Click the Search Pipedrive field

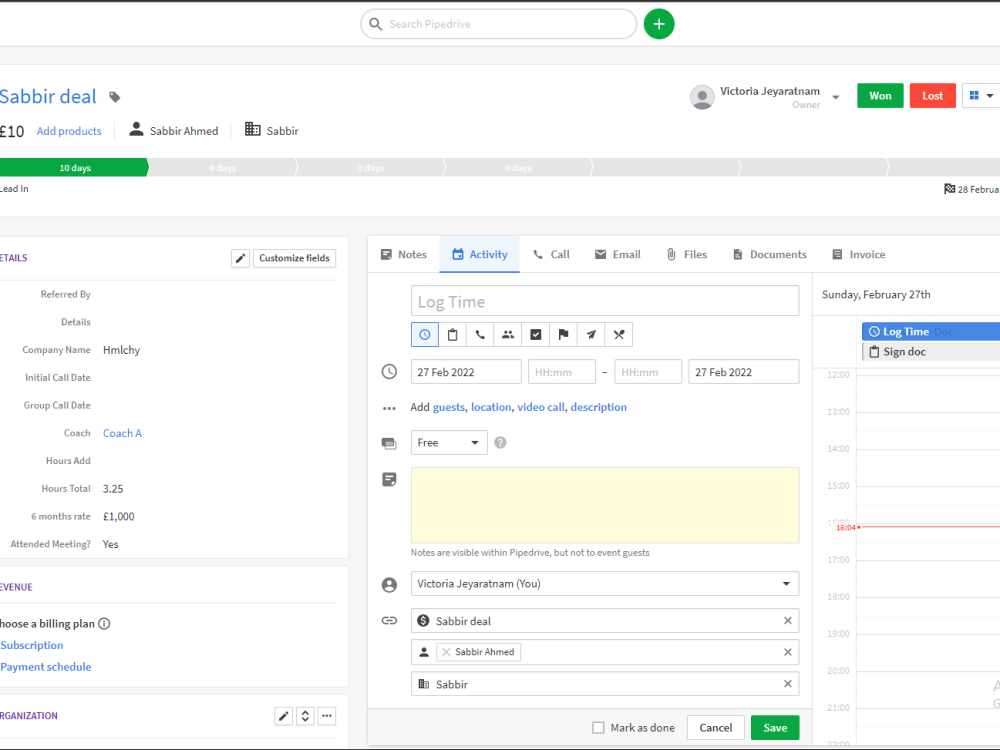[x=499, y=24]
